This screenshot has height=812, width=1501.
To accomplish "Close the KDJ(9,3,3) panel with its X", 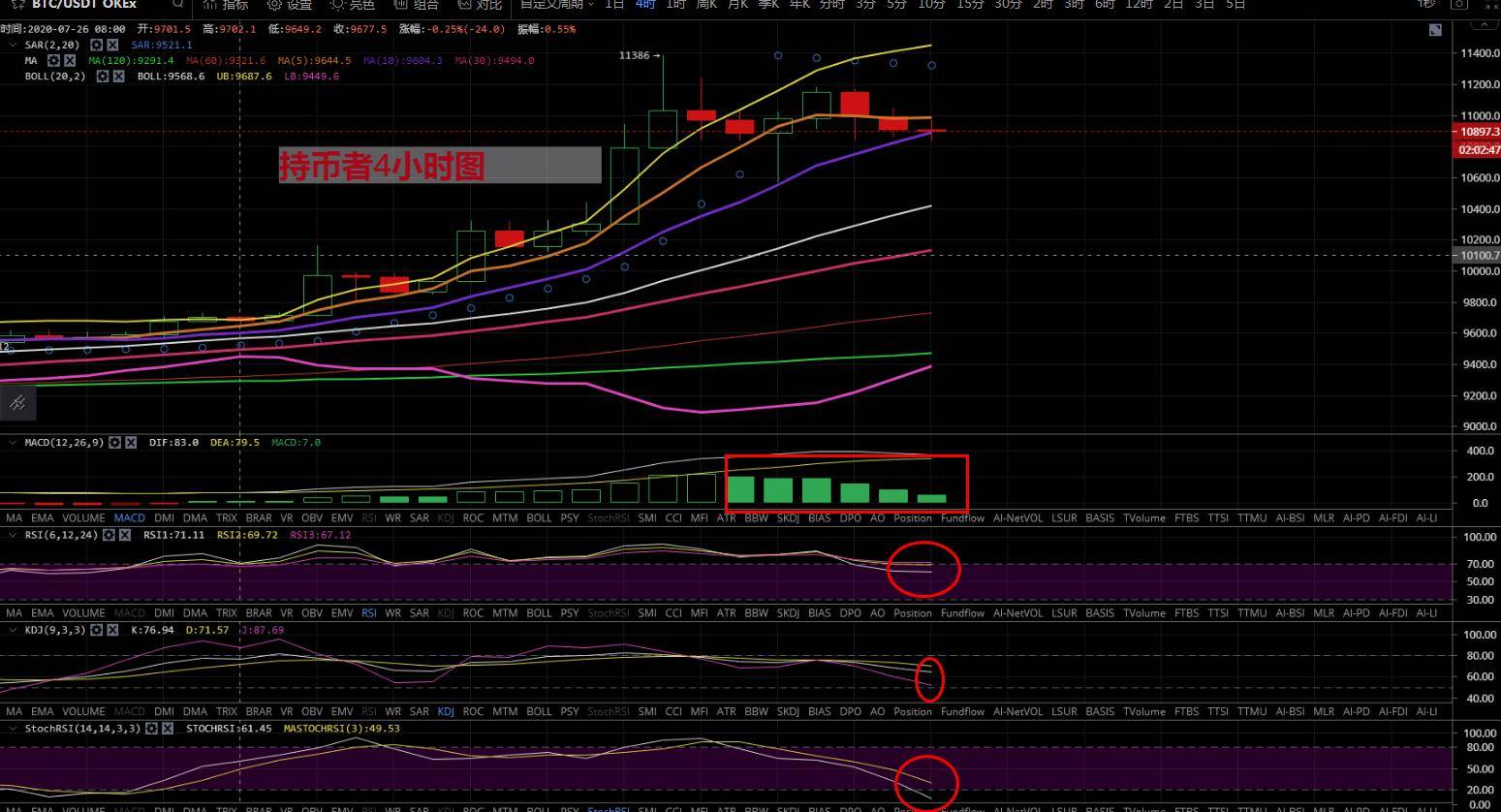I will tap(112, 630).
